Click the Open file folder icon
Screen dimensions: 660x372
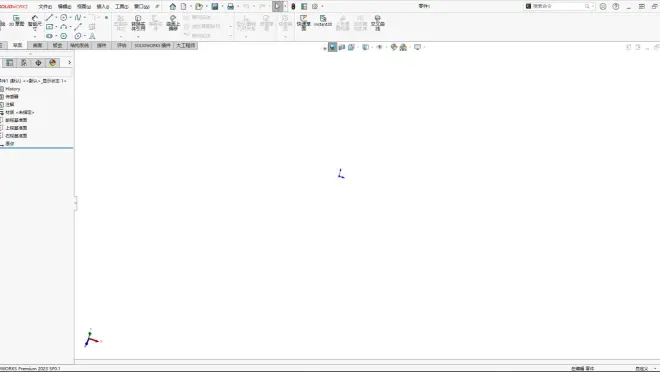(199, 6)
